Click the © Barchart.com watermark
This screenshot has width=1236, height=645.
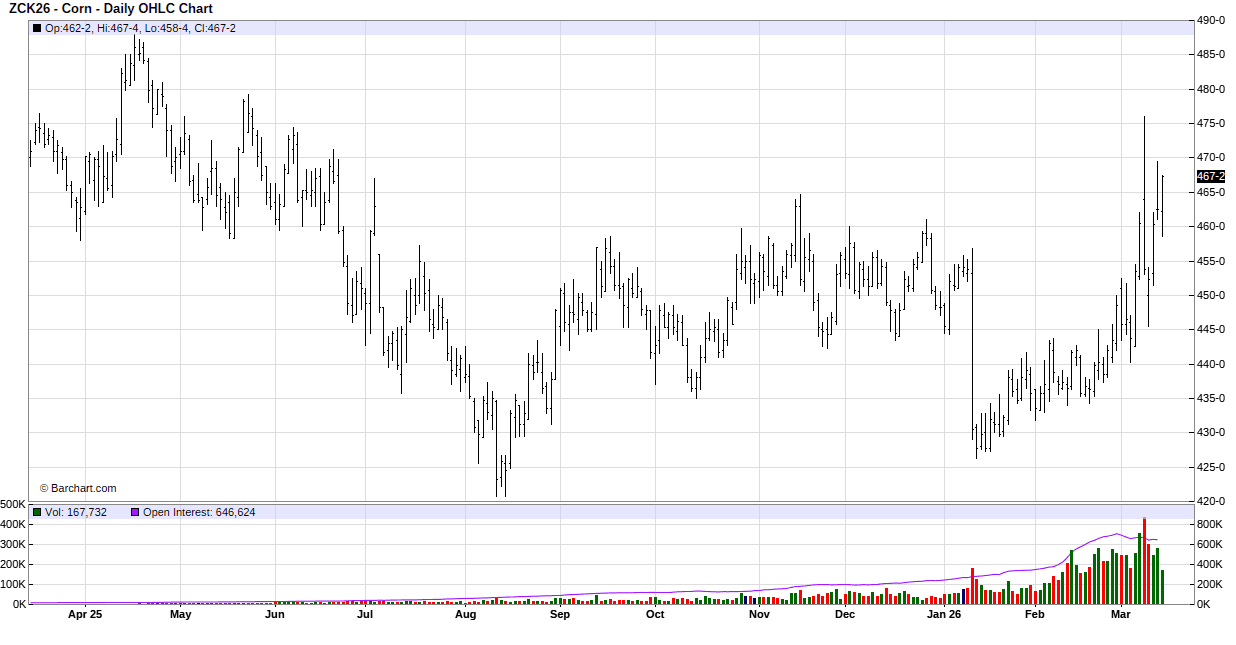[x=78, y=488]
